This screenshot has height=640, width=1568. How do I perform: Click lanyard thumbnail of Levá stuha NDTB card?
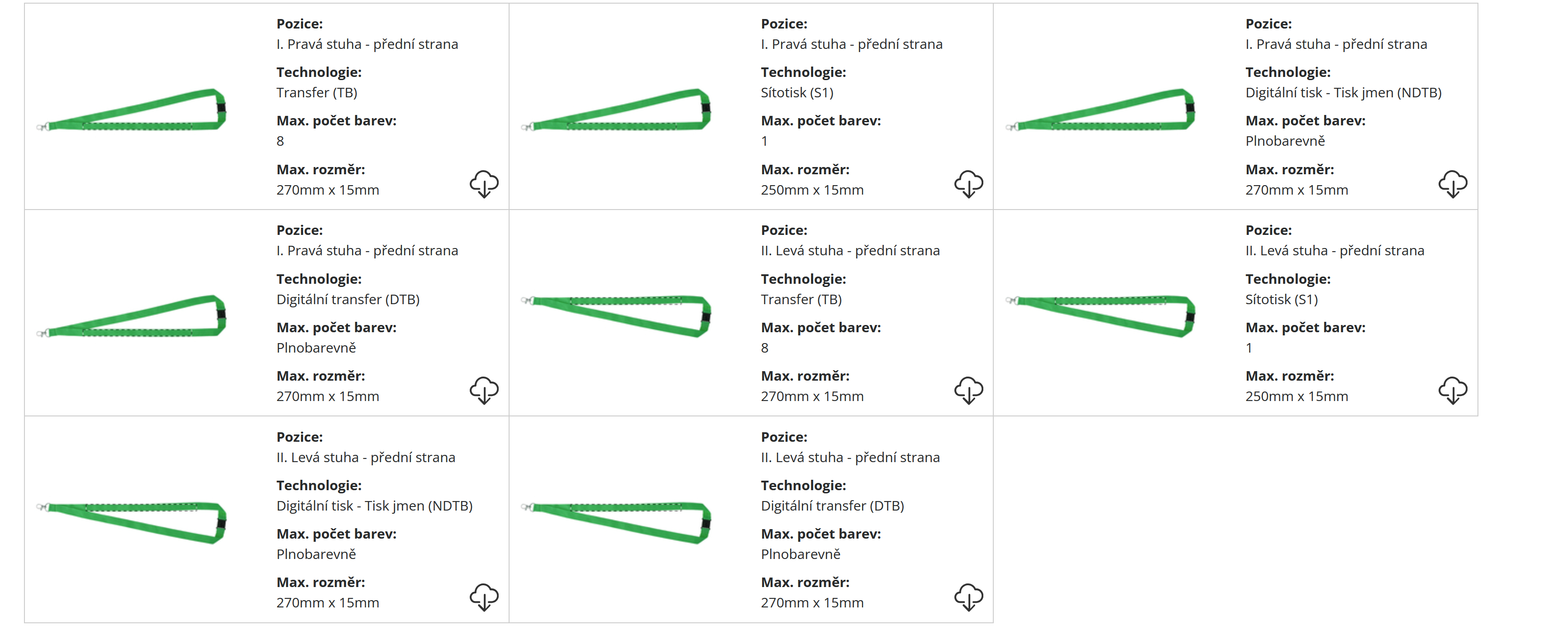coord(132,522)
